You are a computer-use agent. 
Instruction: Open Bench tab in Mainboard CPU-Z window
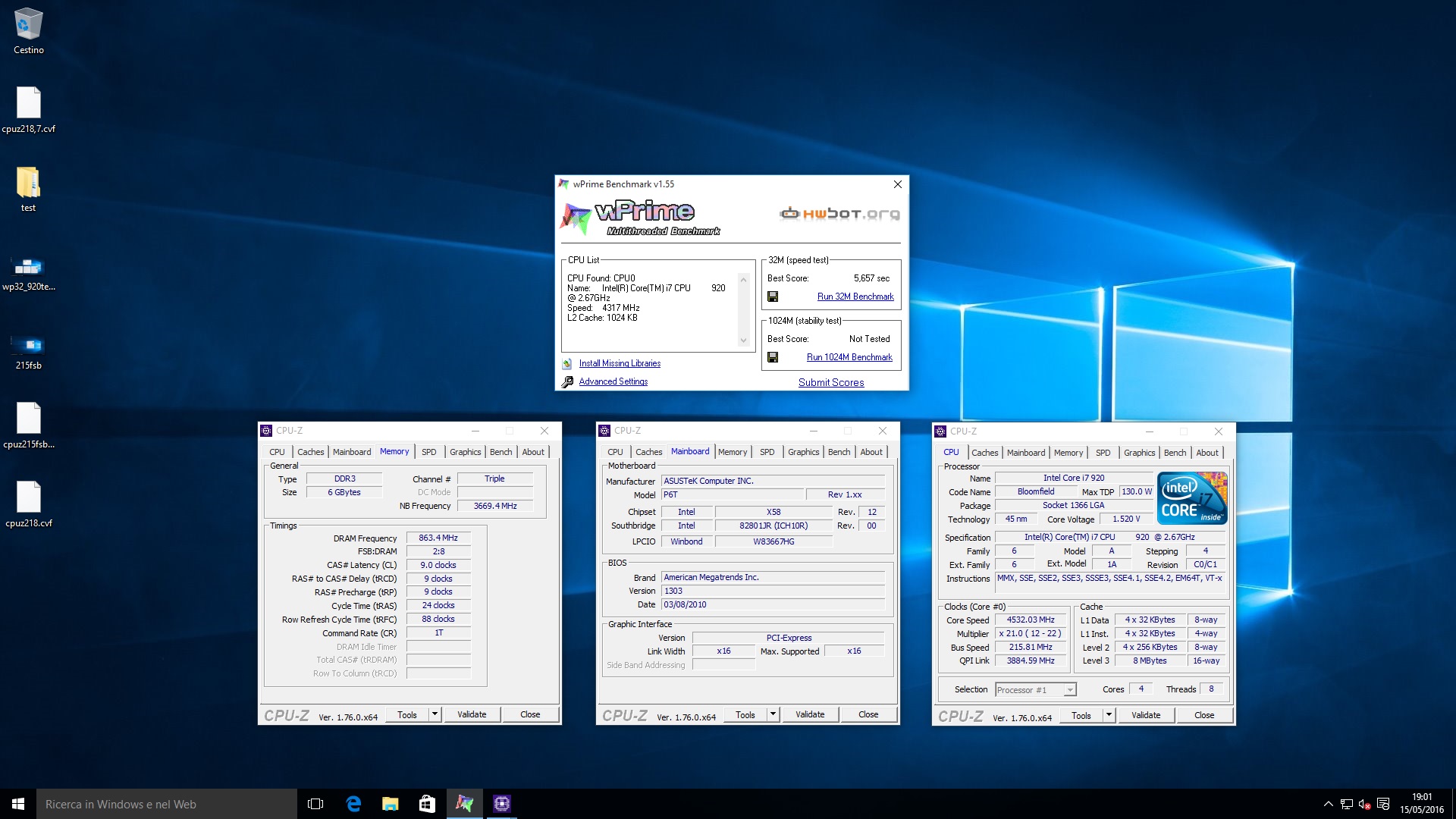tap(839, 452)
